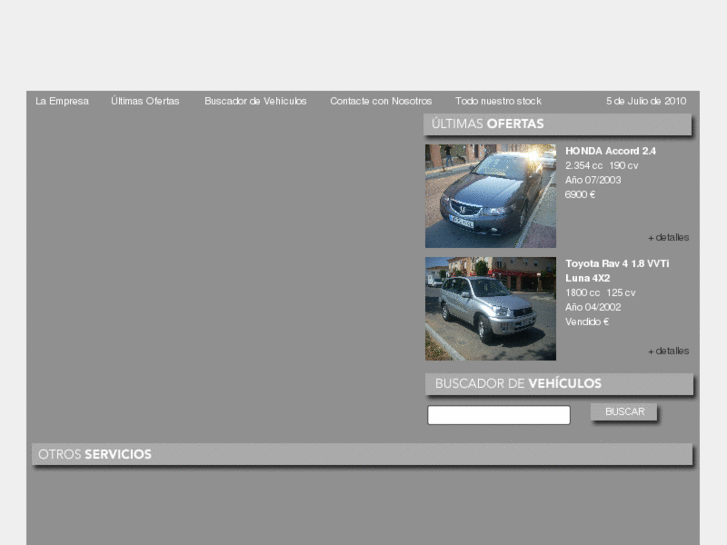Click the Año 07/2003 text
This screenshot has width=727, height=545.
tap(593, 180)
